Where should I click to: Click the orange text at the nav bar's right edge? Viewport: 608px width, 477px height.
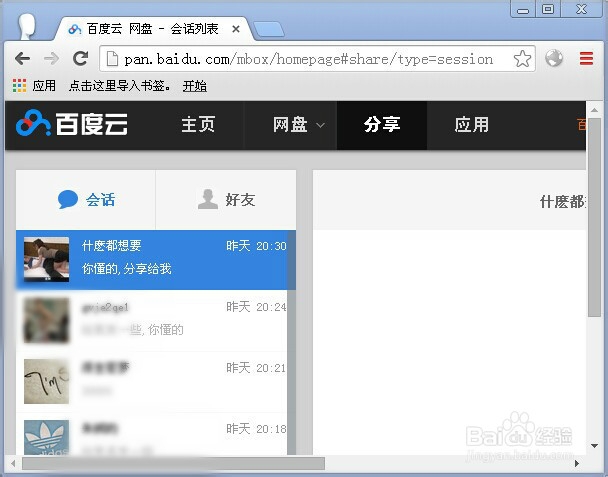tap(581, 124)
